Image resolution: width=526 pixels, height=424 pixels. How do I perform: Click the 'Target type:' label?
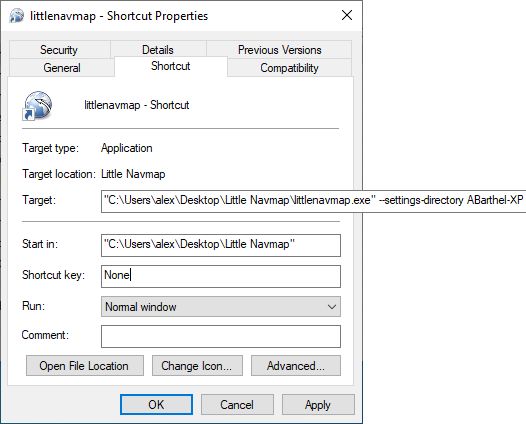50,148
